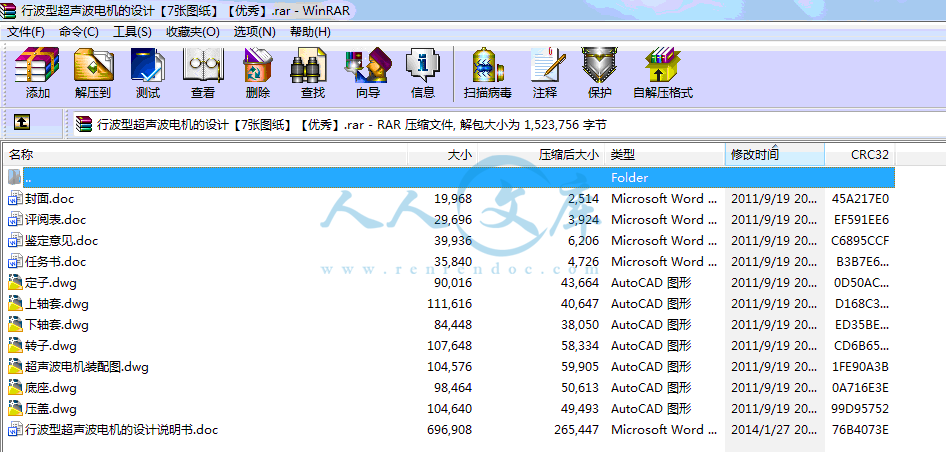Select the file name 压盖.dwg
Screen dimensions: 946x452
tap(51, 409)
